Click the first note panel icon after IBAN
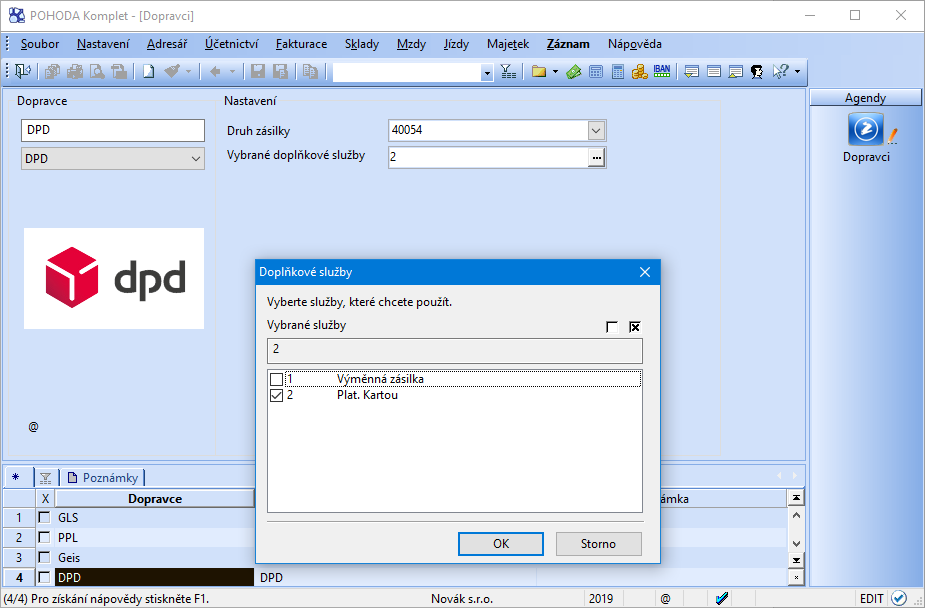925x608 pixels. click(x=691, y=72)
